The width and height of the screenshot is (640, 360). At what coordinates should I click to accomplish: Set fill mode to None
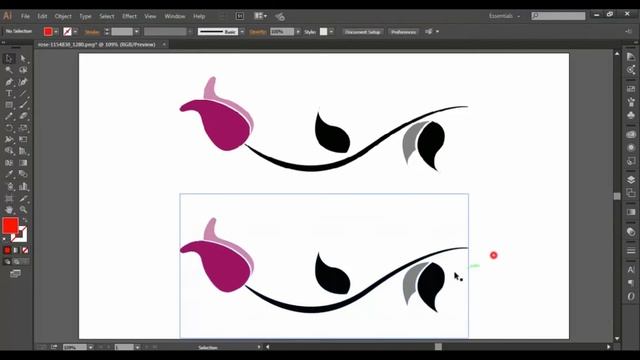pos(25,250)
